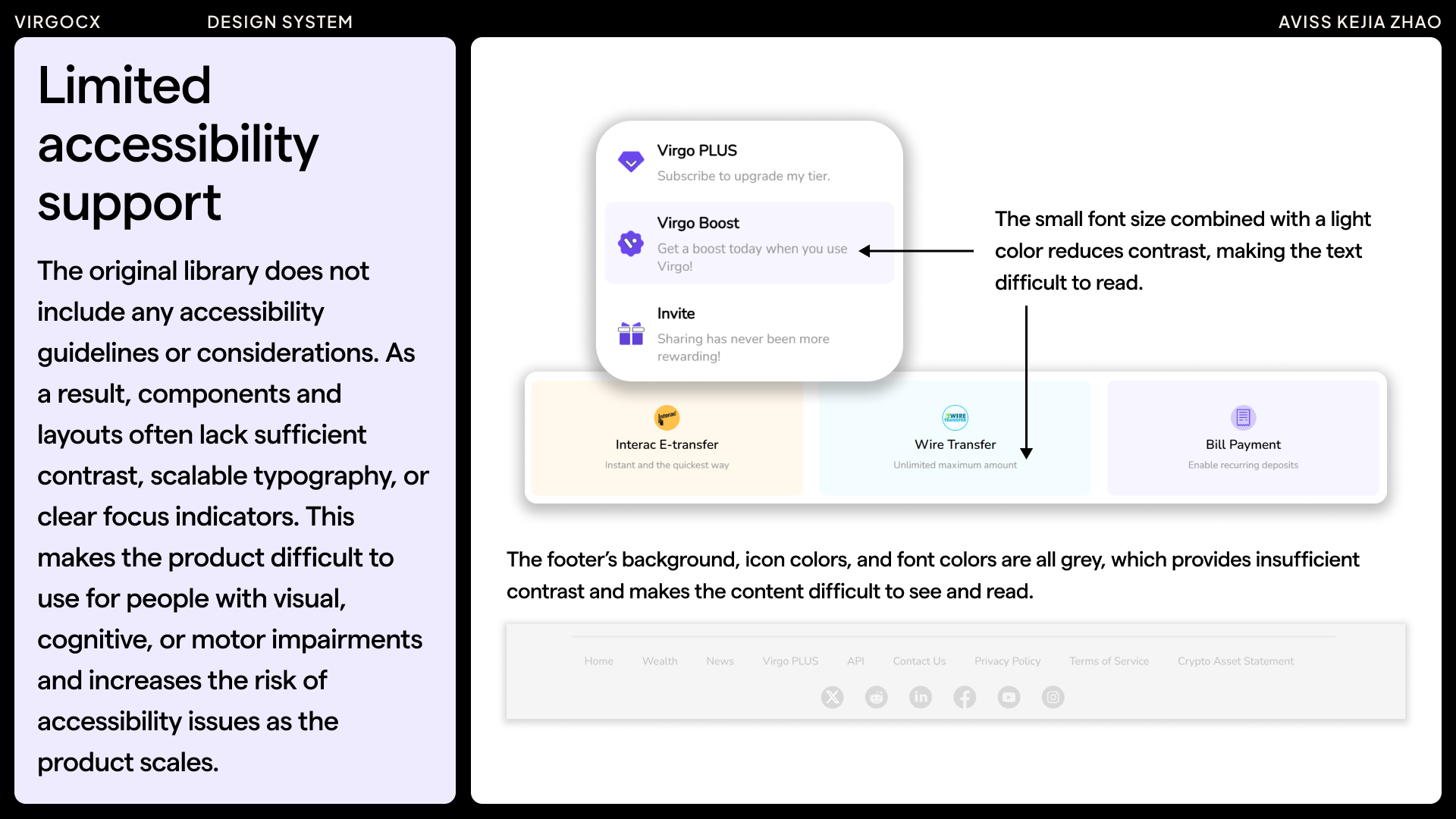Click "Enable recurring deposits" text
1456x819 pixels.
(1243, 465)
